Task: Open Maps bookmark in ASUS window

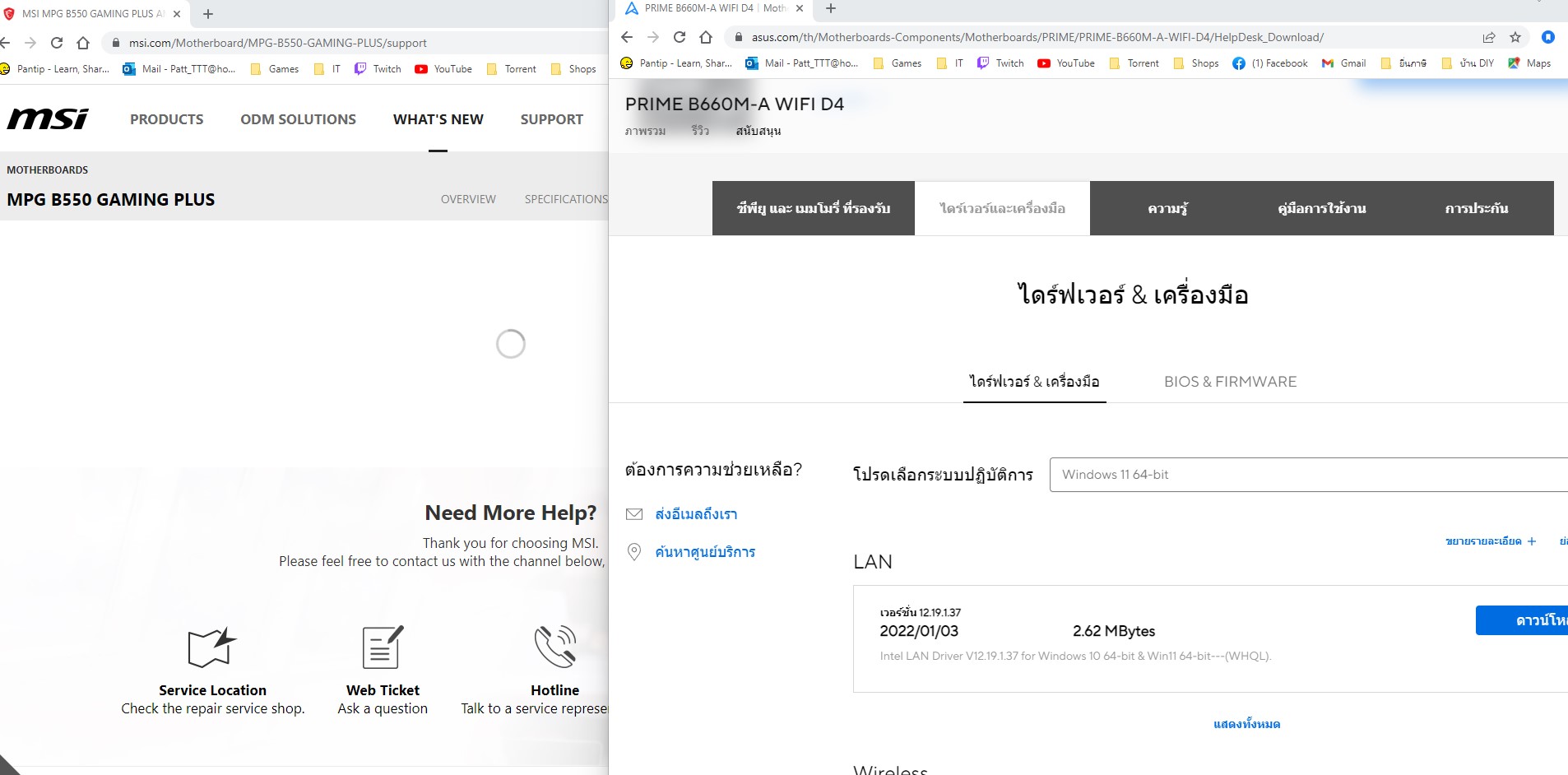Action: click(x=1529, y=63)
